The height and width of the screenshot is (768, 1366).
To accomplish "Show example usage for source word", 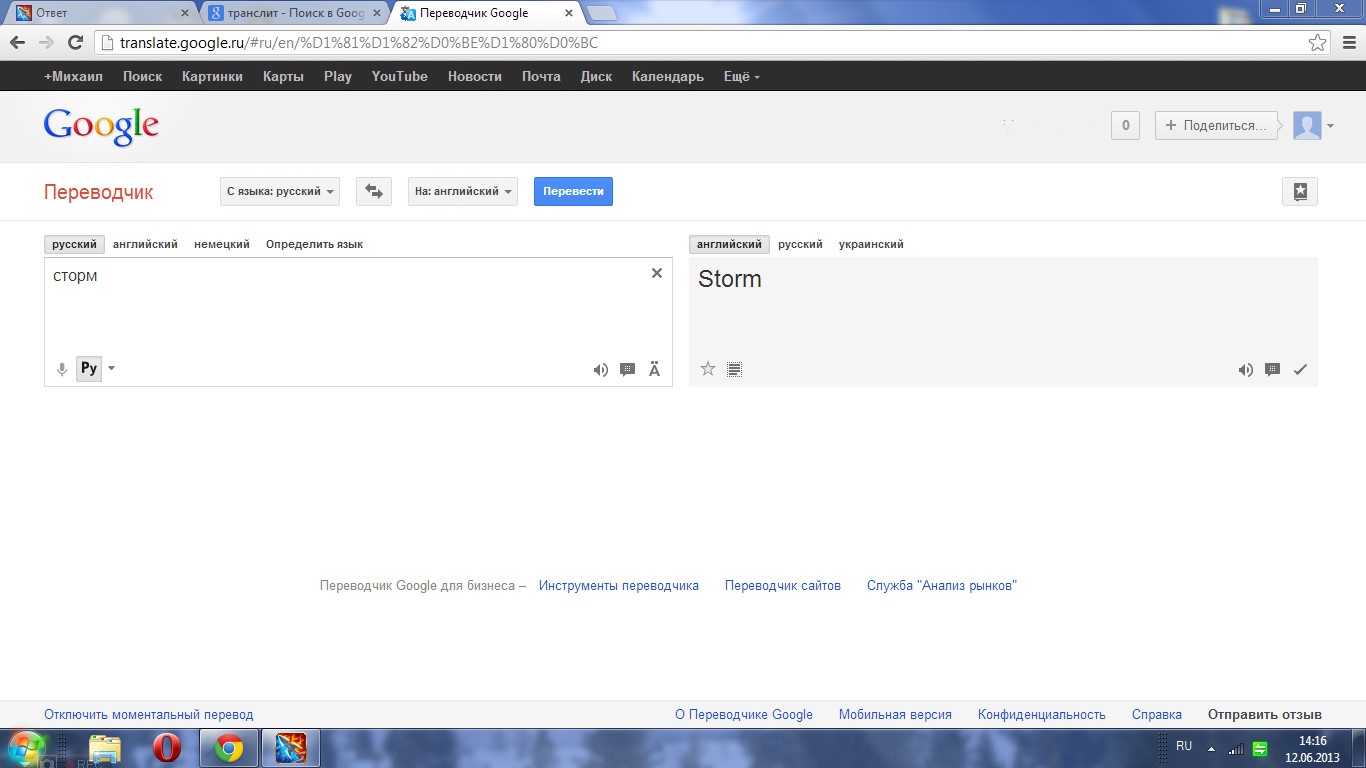I will 628,370.
